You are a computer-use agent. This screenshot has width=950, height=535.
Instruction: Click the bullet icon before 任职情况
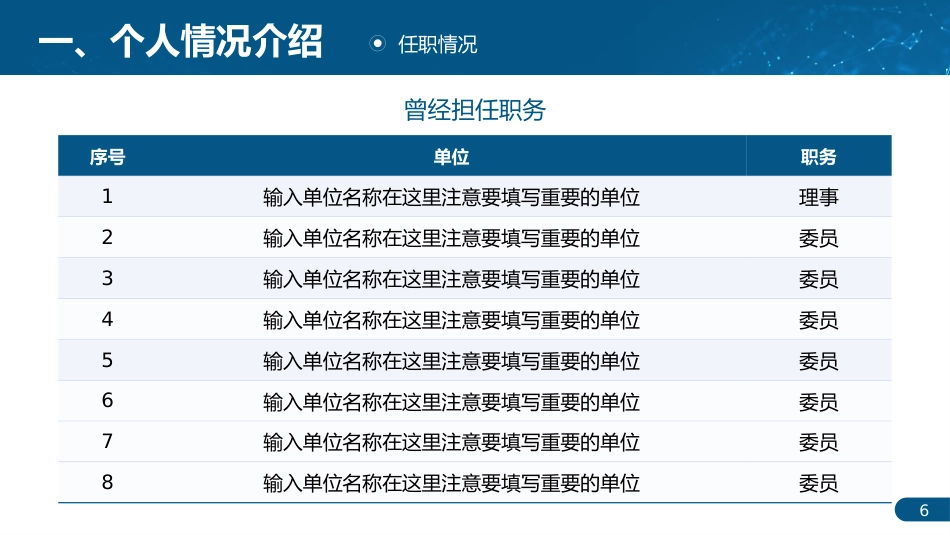tap(377, 44)
